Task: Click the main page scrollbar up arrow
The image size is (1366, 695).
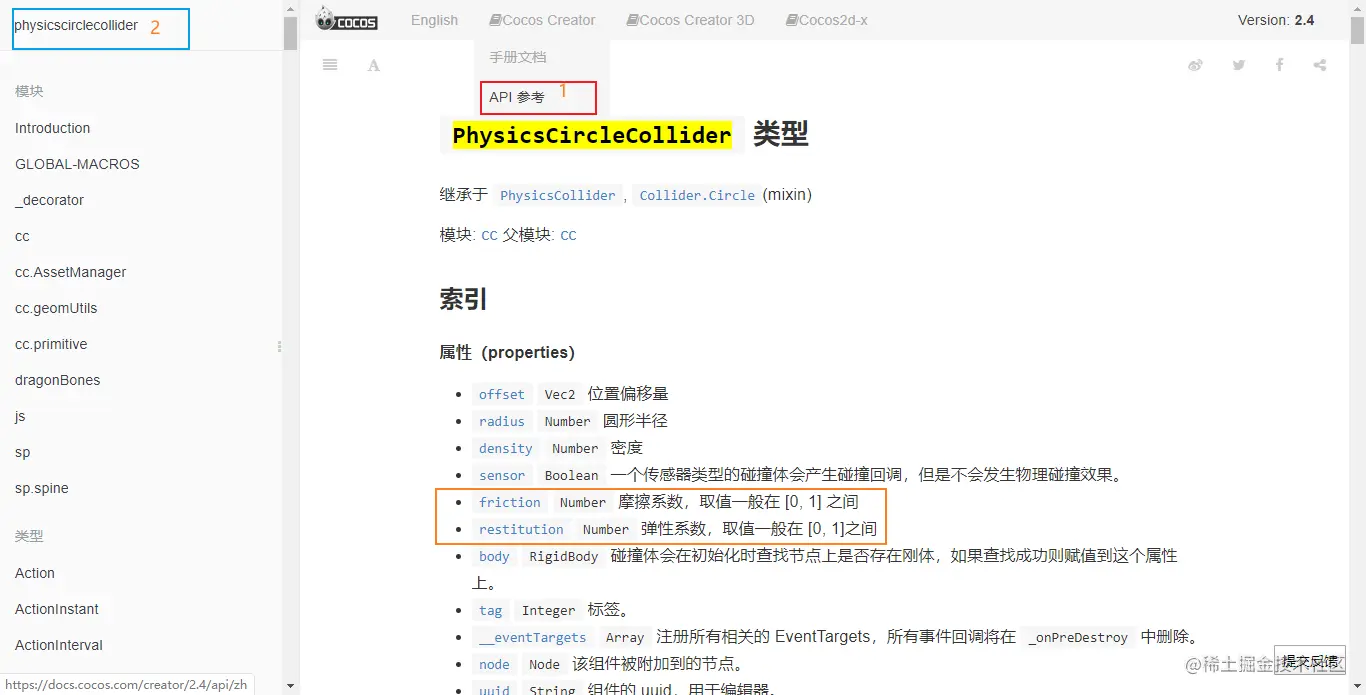Action: coord(1357,8)
